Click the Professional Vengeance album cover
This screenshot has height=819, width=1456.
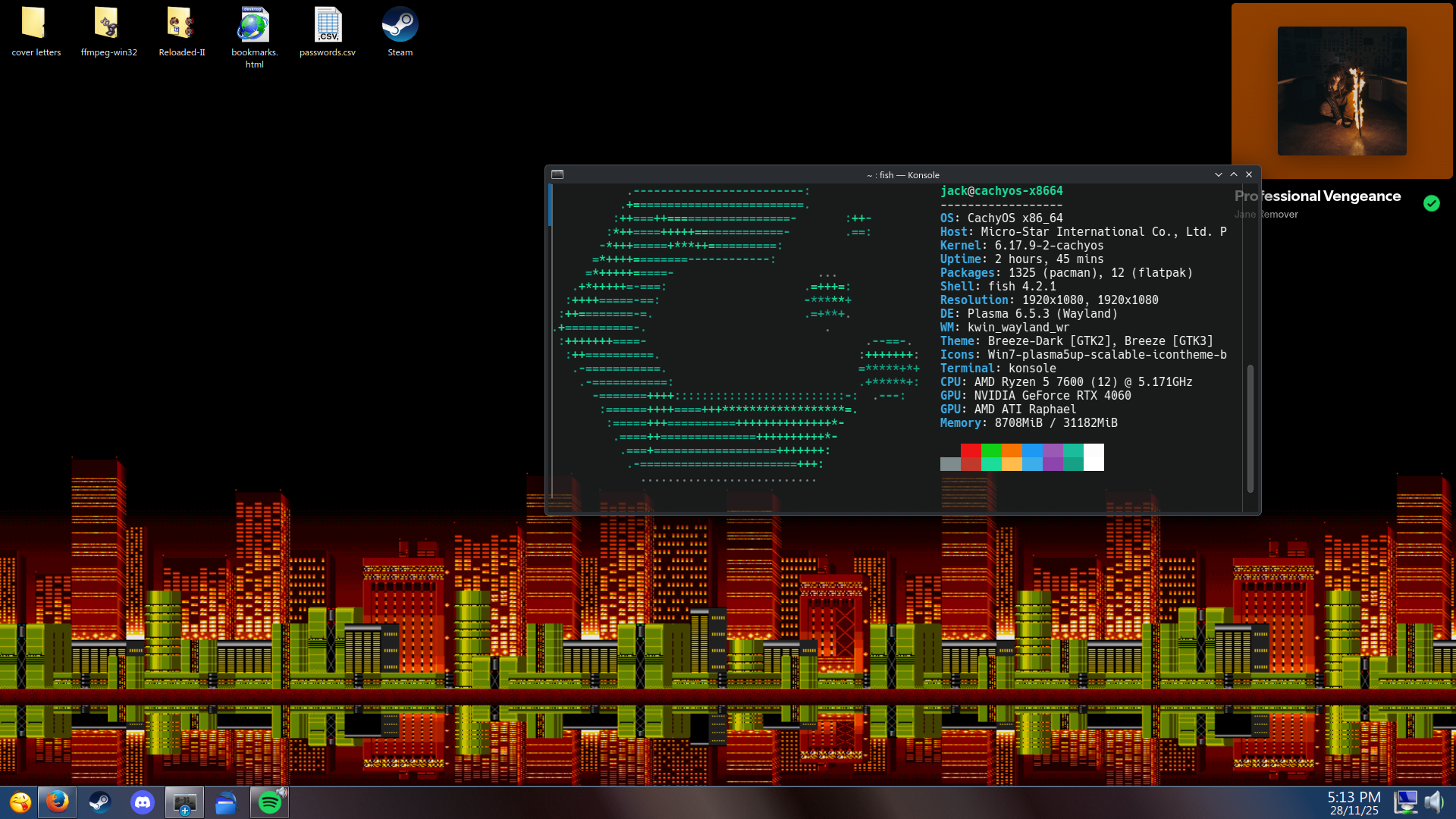coord(1341,91)
